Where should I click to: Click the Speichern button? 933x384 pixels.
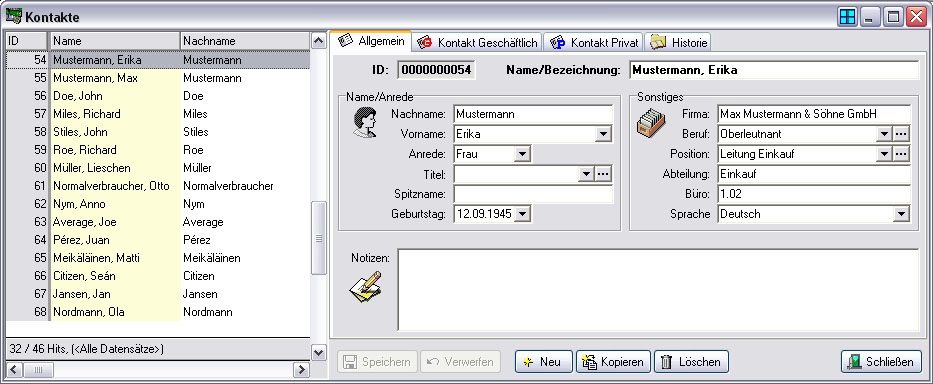377,361
